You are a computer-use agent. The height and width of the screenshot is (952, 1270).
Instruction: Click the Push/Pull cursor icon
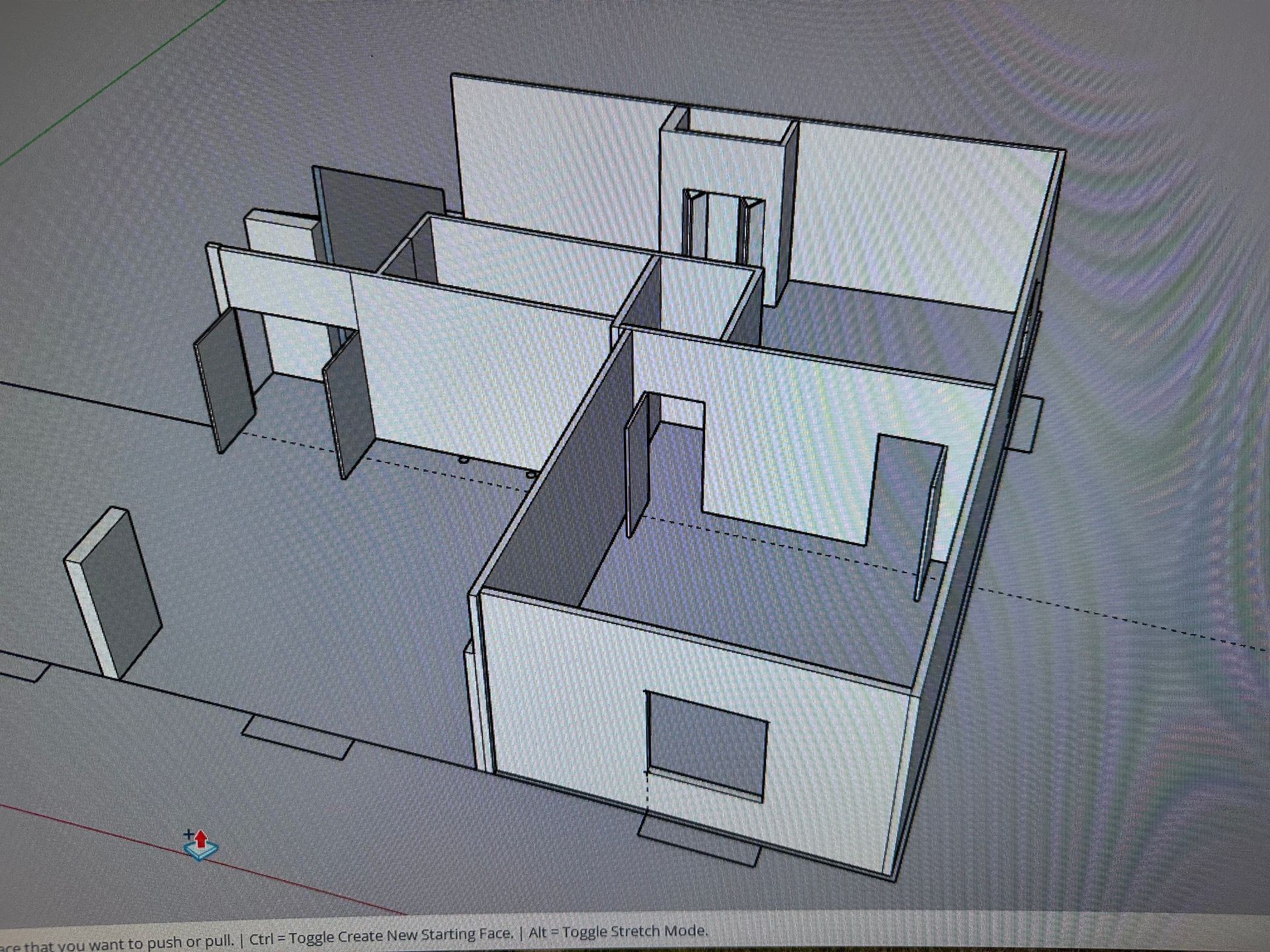[x=200, y=845]
